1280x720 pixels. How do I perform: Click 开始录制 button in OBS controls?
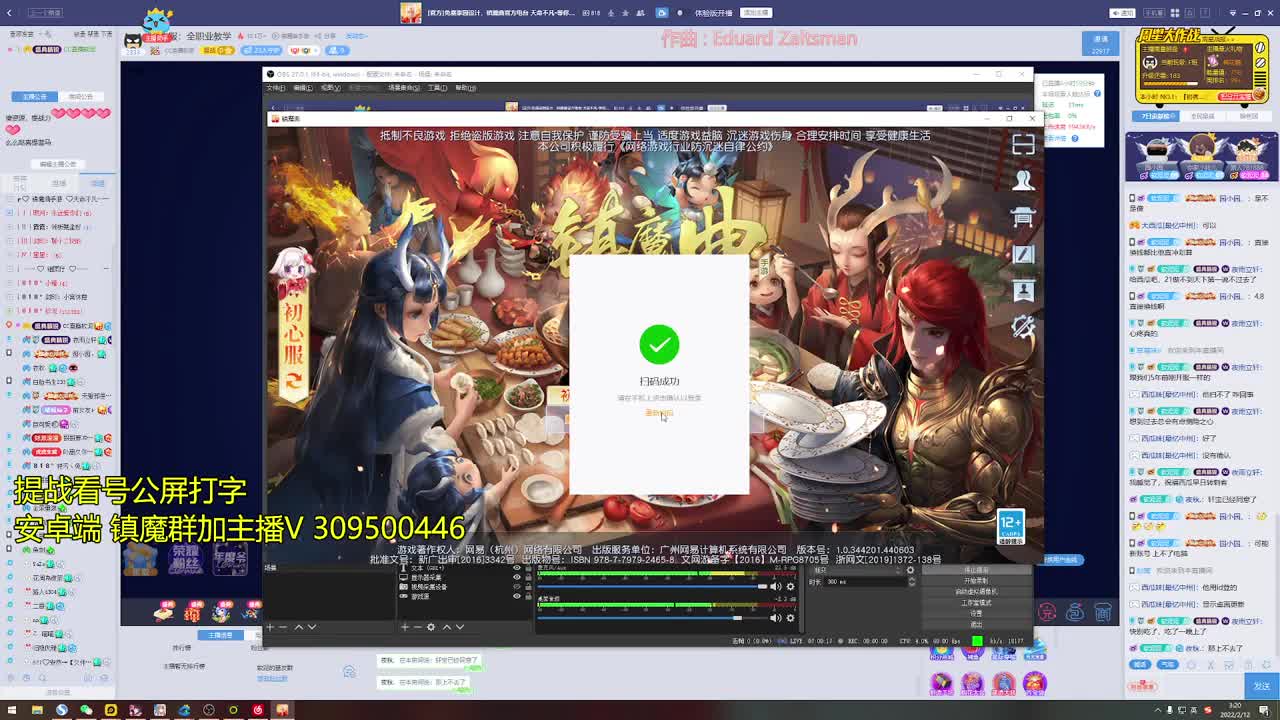(x=976, y=581)
